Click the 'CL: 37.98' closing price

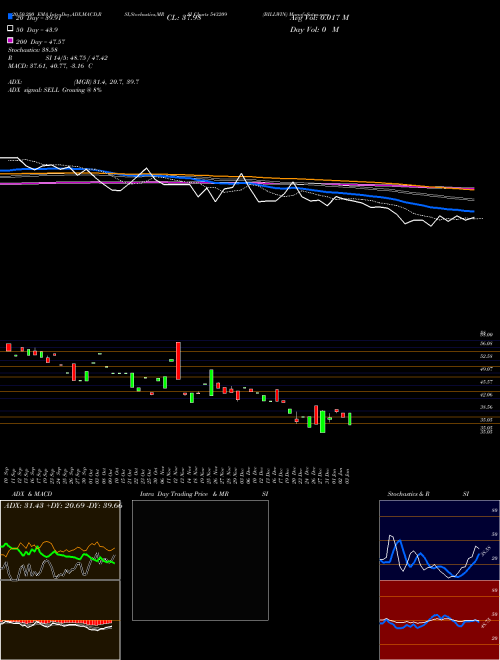point(184,18)
